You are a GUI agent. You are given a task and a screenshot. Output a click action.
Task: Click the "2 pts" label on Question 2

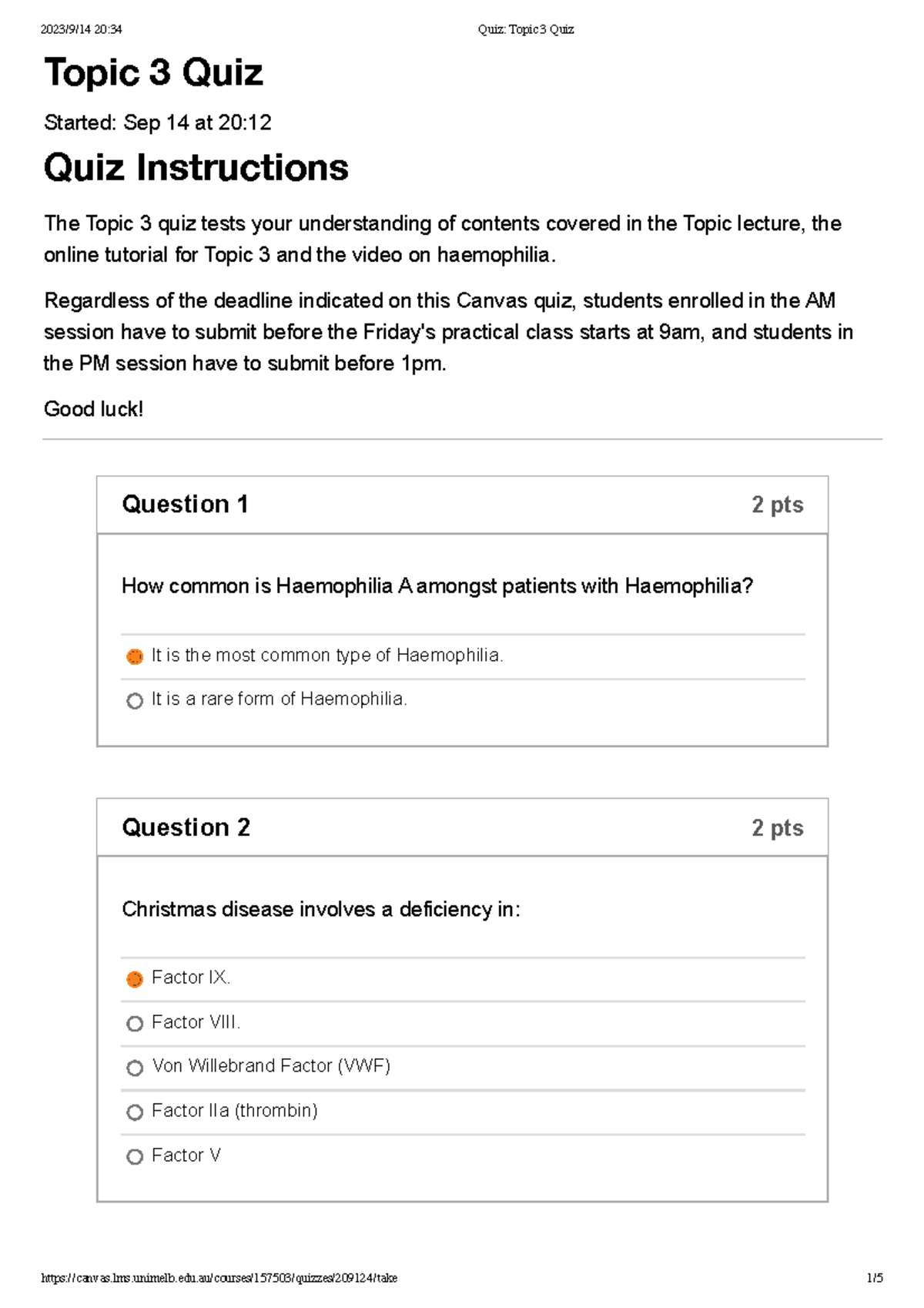(777, 827)
